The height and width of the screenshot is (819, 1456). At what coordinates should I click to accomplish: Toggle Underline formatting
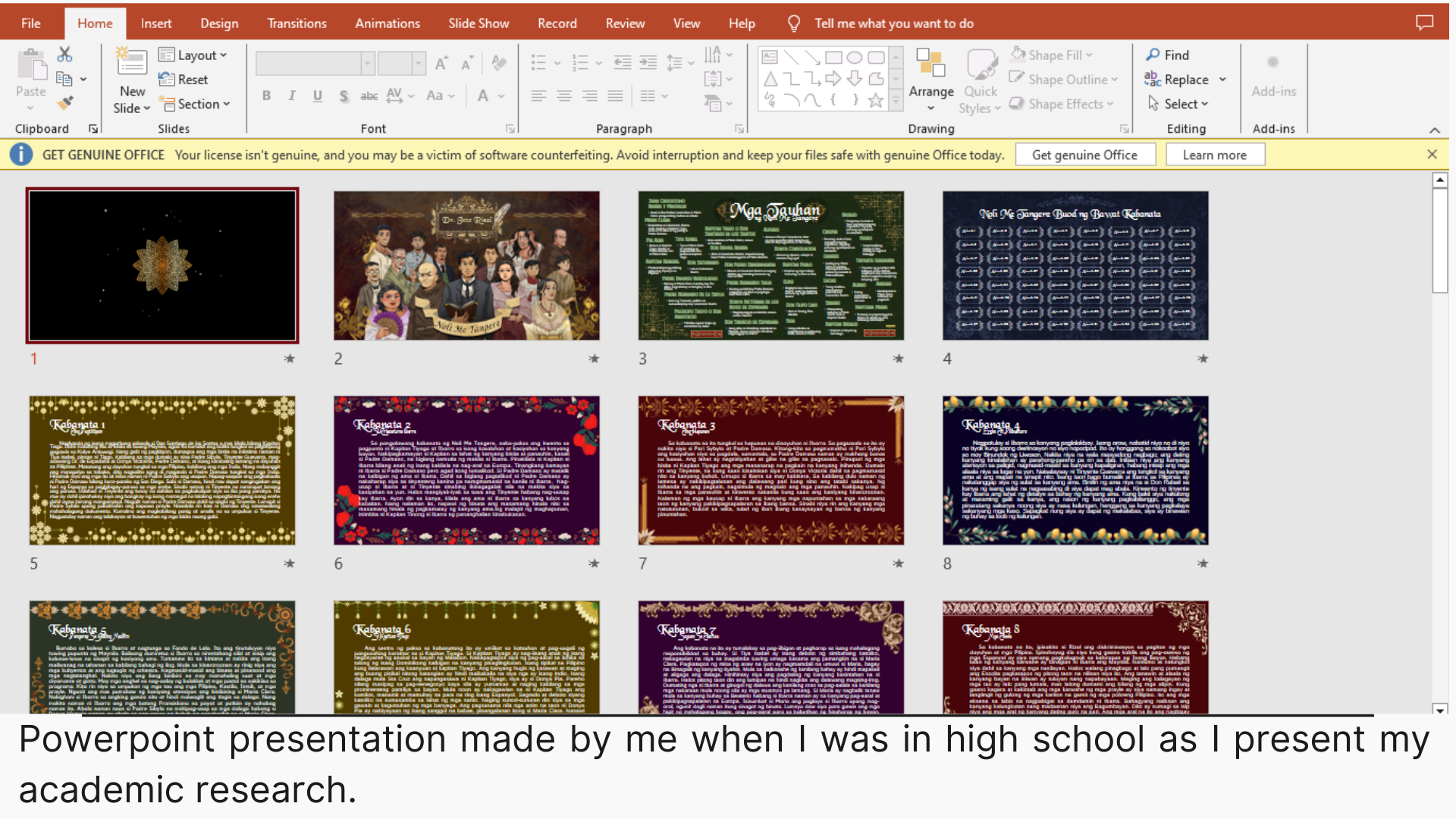[x=317, y=96]
